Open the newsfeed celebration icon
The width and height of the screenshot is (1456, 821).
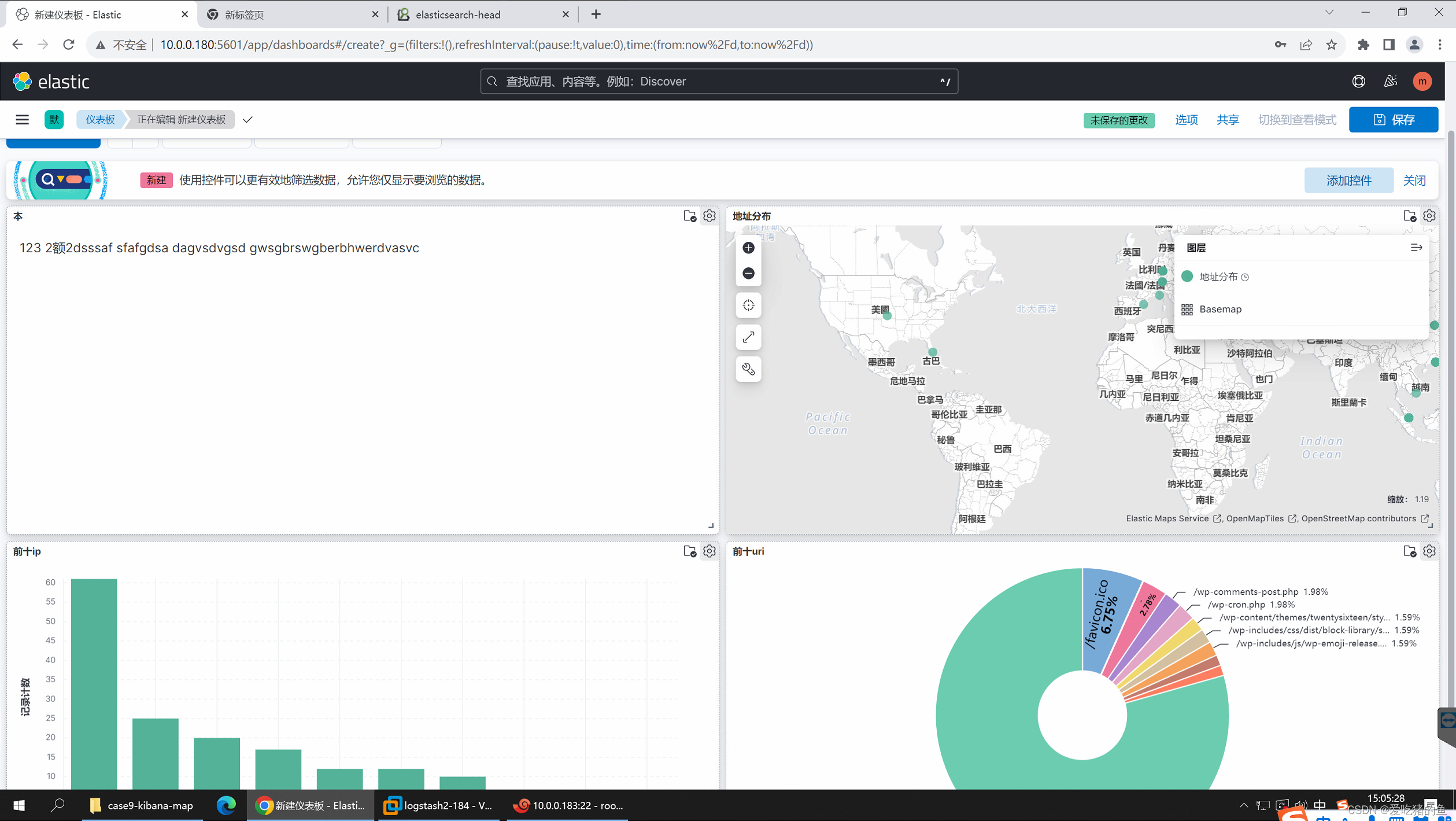1391,82
